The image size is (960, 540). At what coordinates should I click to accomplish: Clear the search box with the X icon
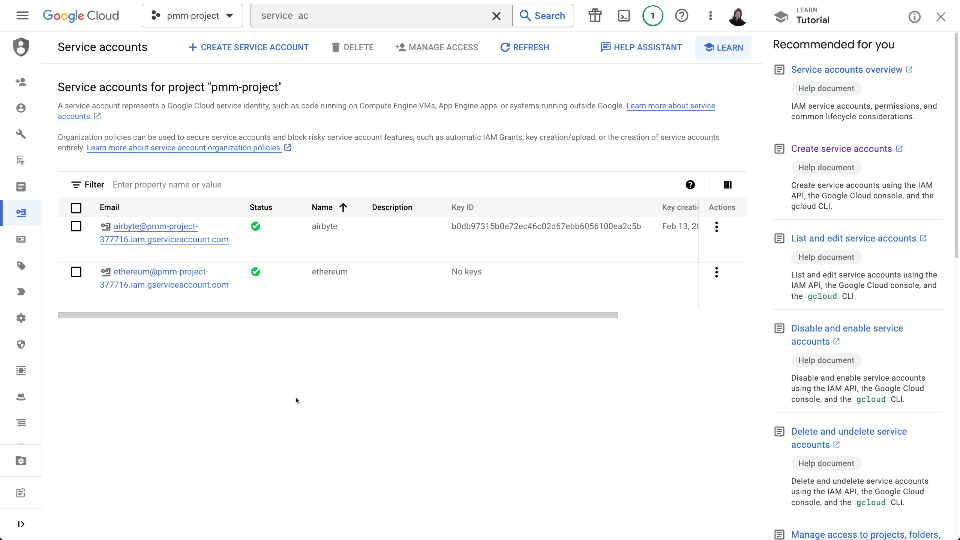[x=496, y=16]
